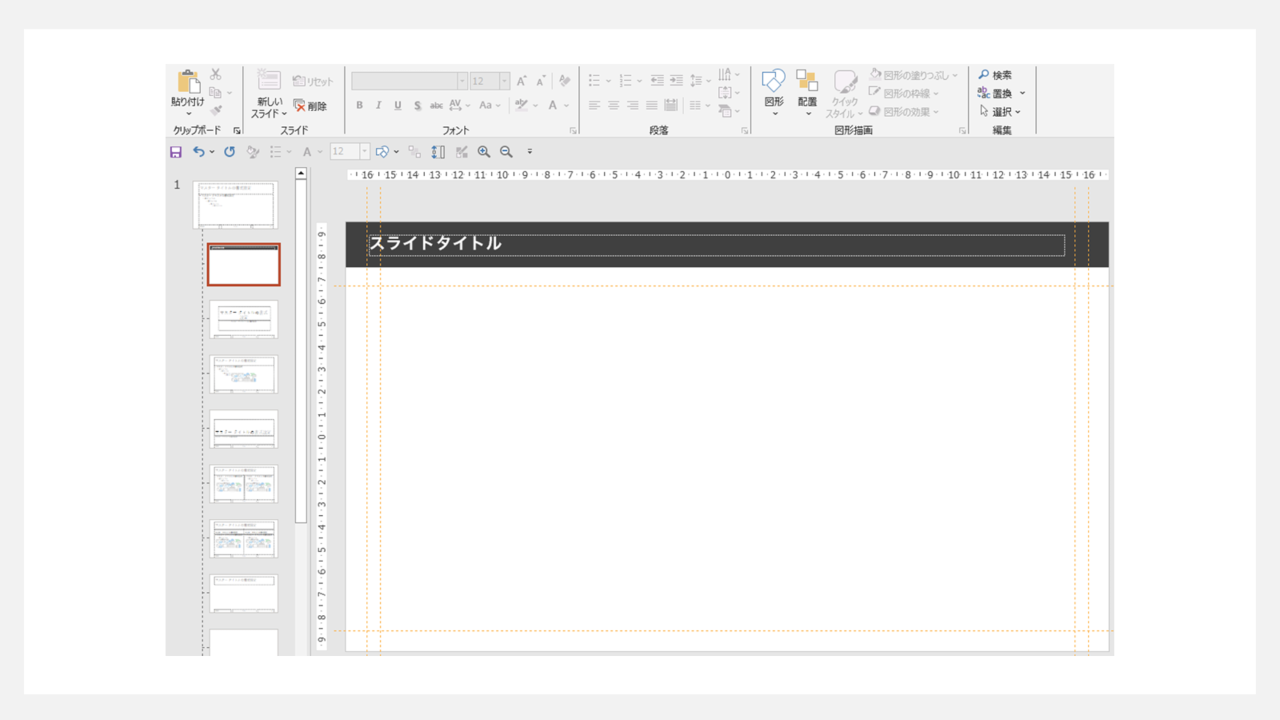
Task: Toggle Underline formatting
Action: point(397,105)
